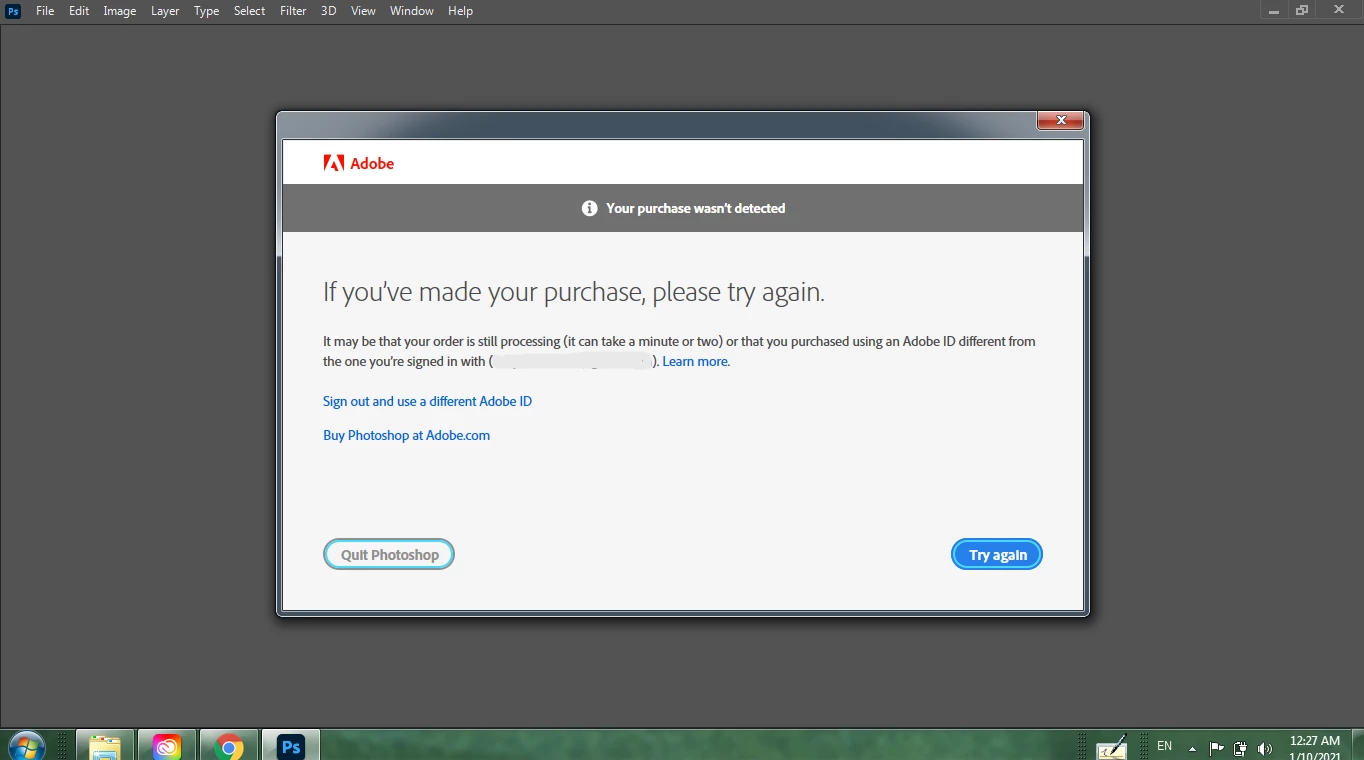This screenshot has width=1364, height=760.
Task: Open Buy Photoshop at Adobe.com link
Action: click(406, 435)
